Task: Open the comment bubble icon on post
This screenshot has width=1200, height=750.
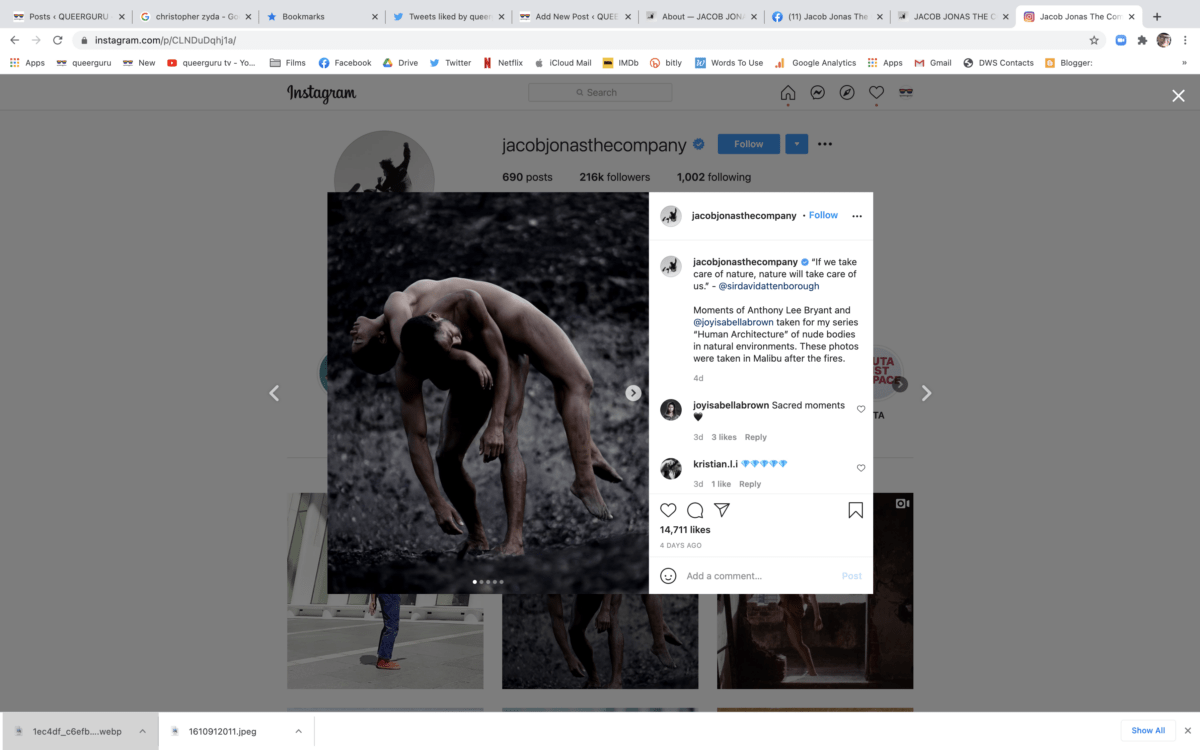Action: tap(695, 510)
